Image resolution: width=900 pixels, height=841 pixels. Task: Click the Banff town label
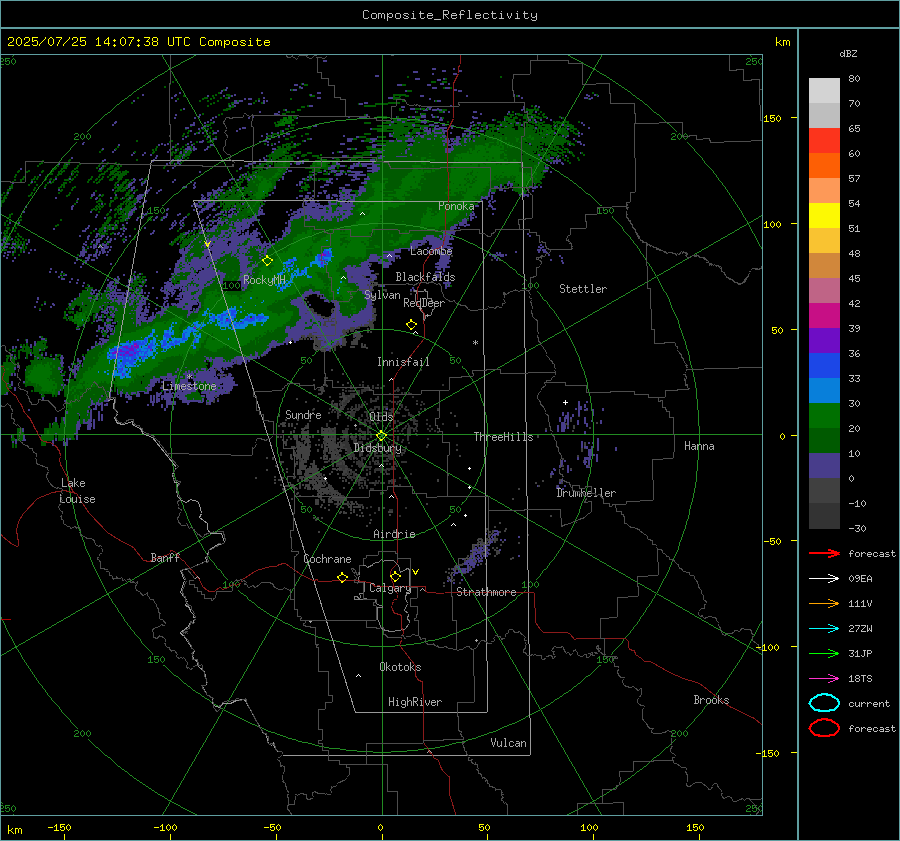[x=165, y=557]
